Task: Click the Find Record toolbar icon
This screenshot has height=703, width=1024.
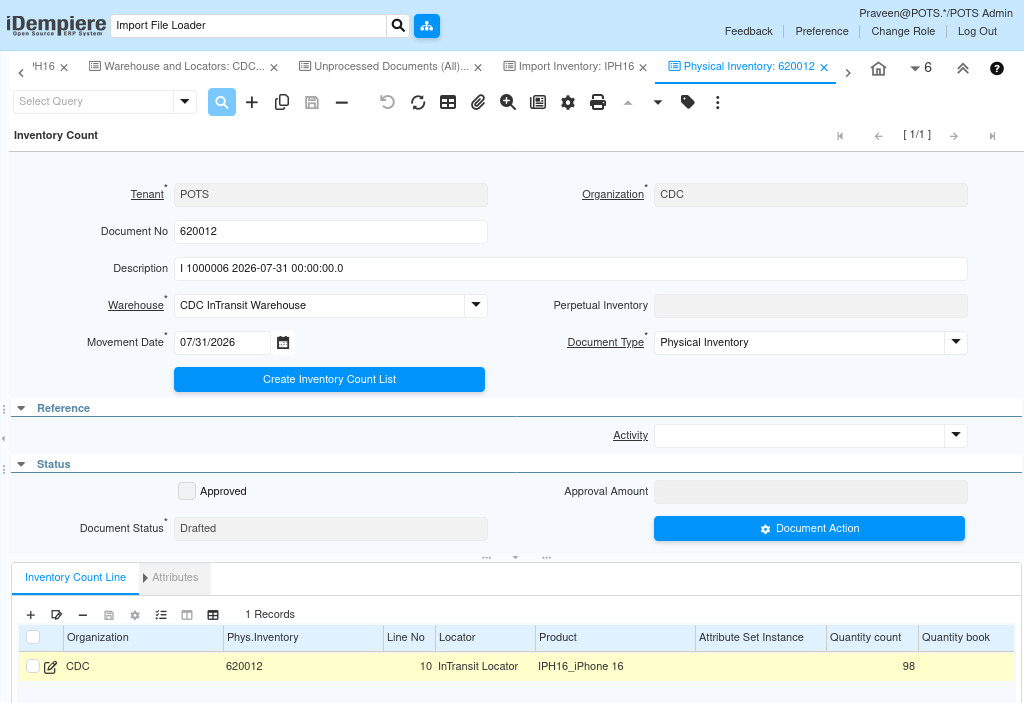Action: tap(221, 103)
